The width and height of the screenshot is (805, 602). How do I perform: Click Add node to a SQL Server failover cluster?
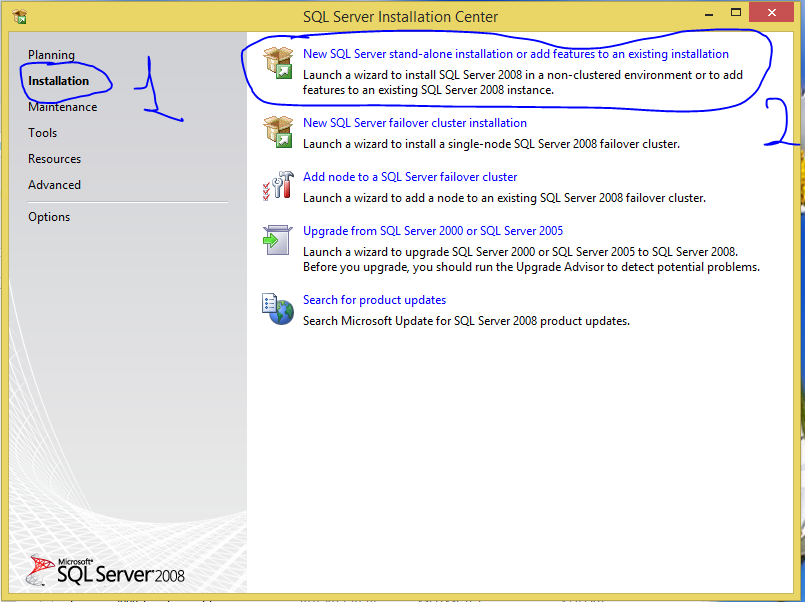(x=410, y=177)
